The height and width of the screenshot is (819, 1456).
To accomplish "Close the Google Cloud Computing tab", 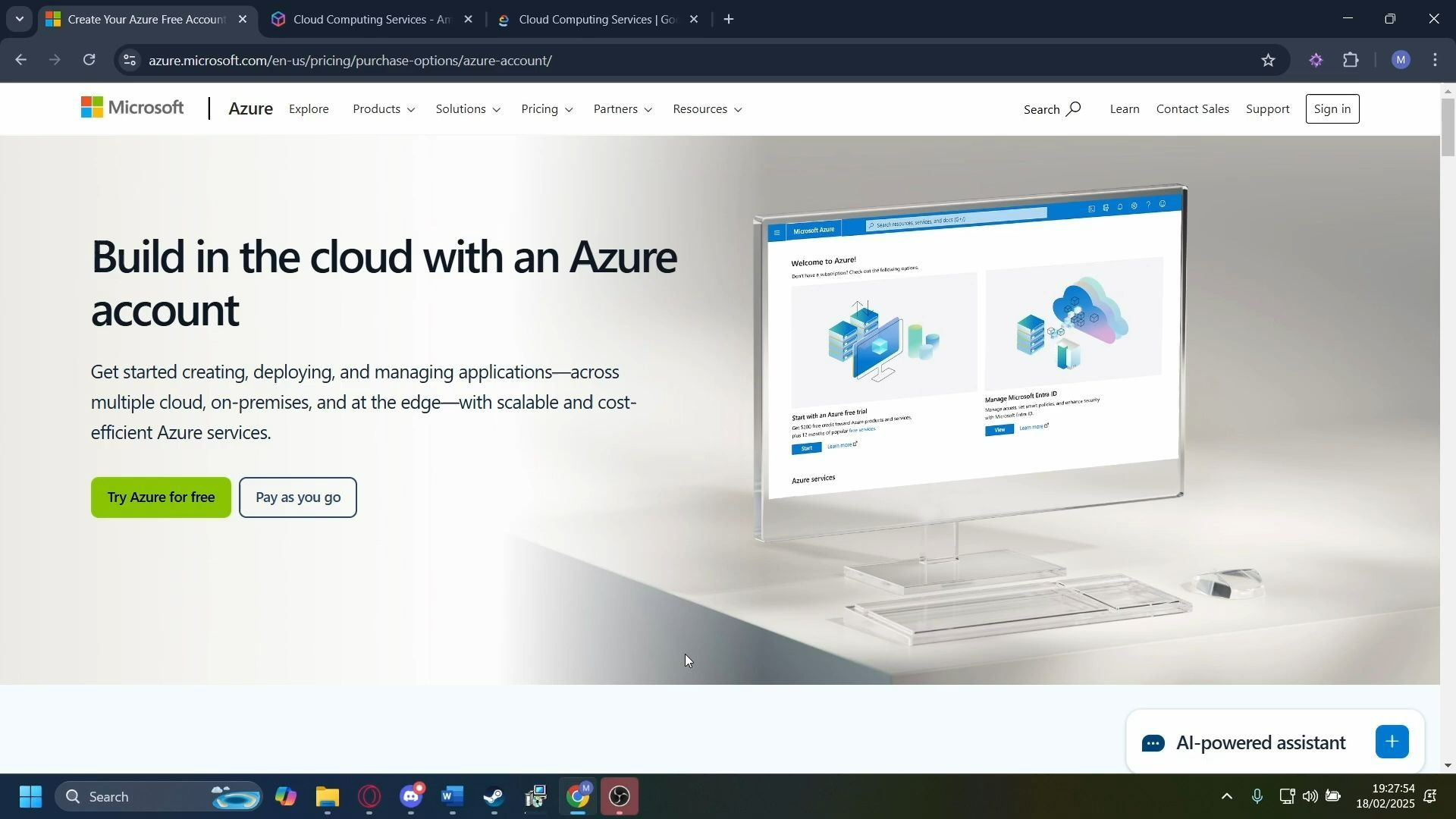I will point(694,20).
